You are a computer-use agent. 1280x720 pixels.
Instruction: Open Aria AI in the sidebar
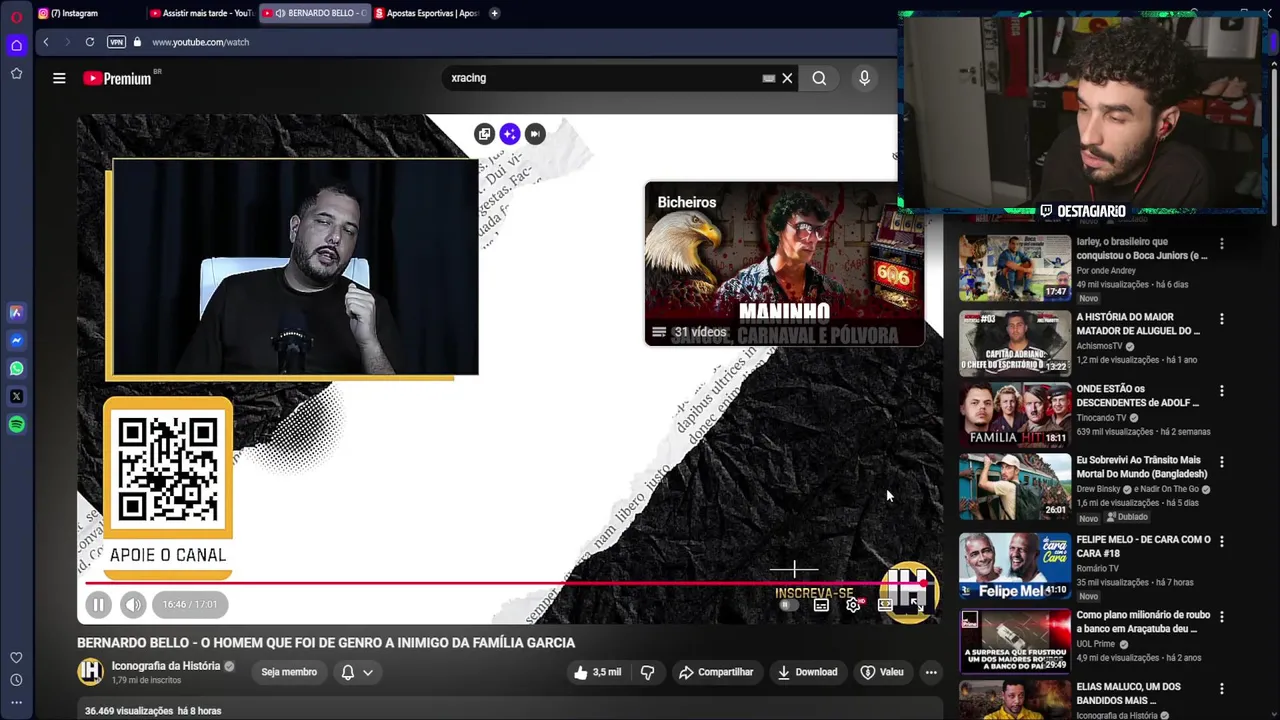(x=16, y=312)
